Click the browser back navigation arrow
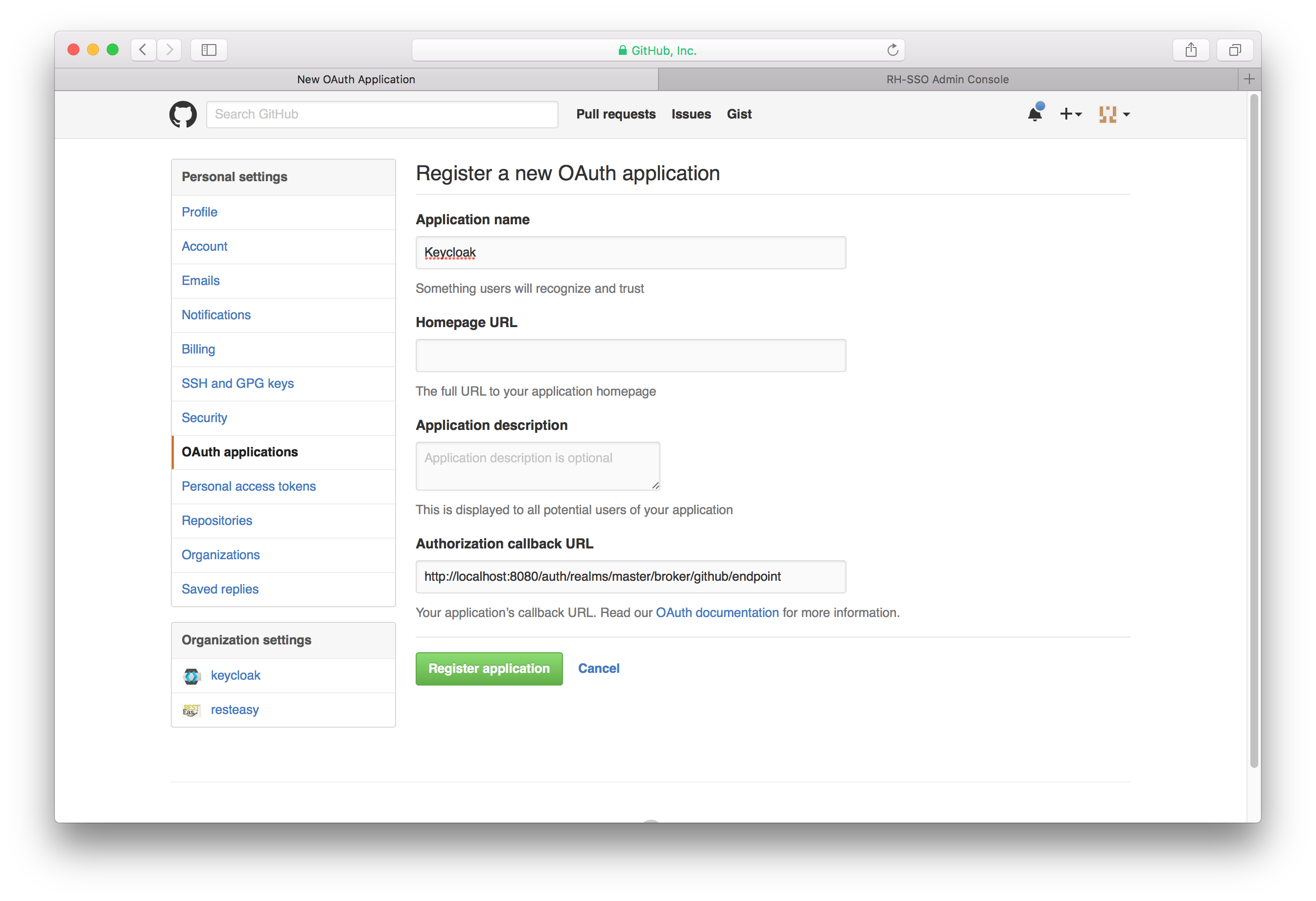This screenshot has height=901, width=1316. [x=143, y=49]
